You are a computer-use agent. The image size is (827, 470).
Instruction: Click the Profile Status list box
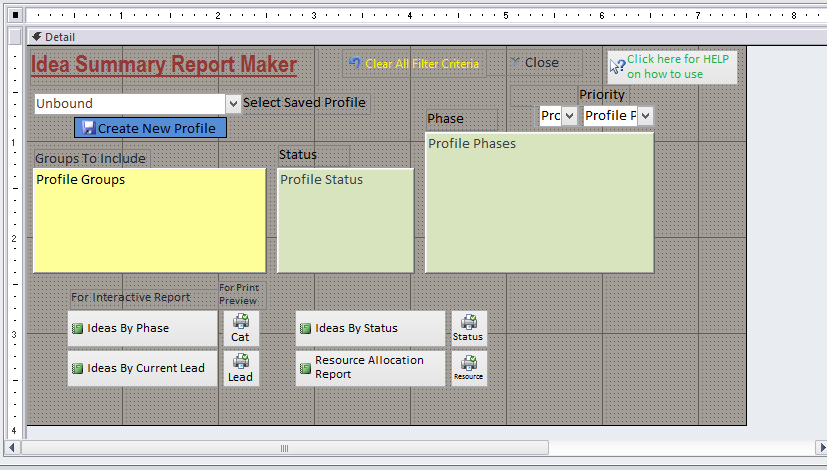pyautogui.click(x=345, y=220)
